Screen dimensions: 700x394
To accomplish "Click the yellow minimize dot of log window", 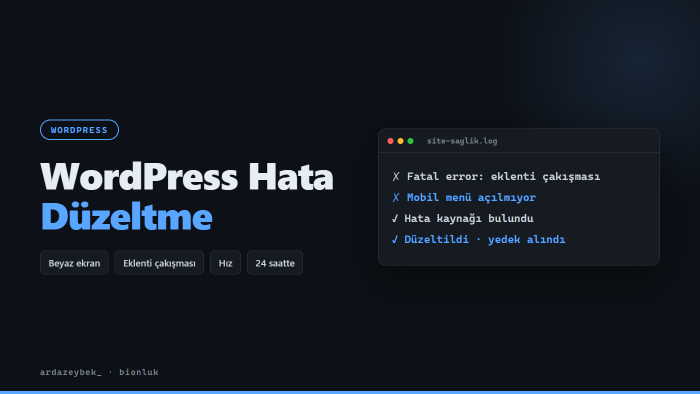I will [400, 141].
